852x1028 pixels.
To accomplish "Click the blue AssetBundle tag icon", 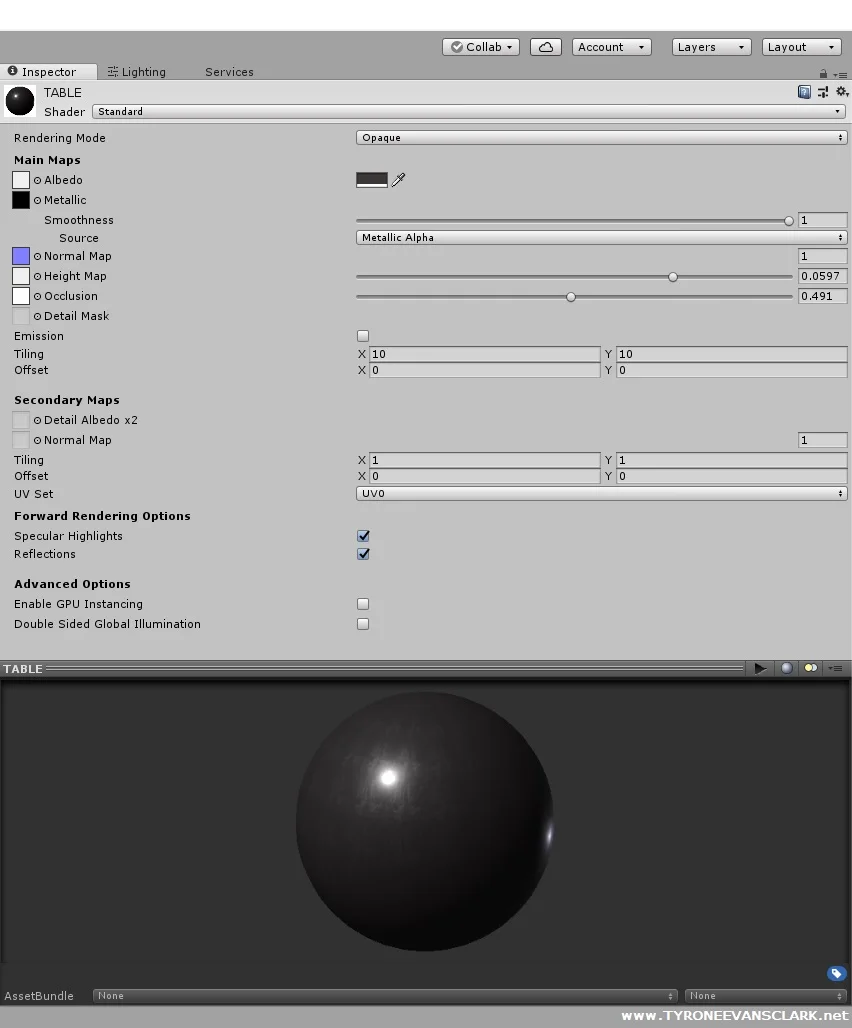I will 837,973.
